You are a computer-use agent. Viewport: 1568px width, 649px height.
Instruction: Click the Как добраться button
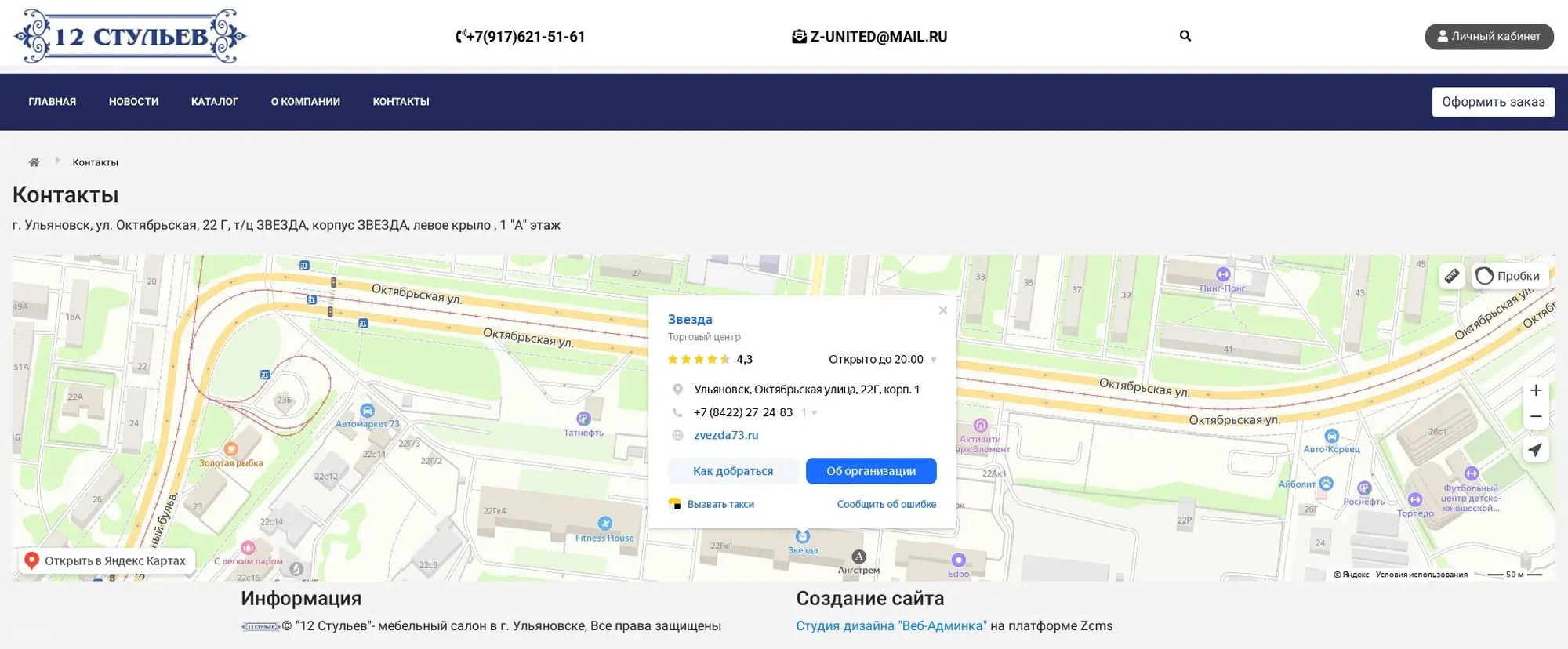[x=732, y=471]
